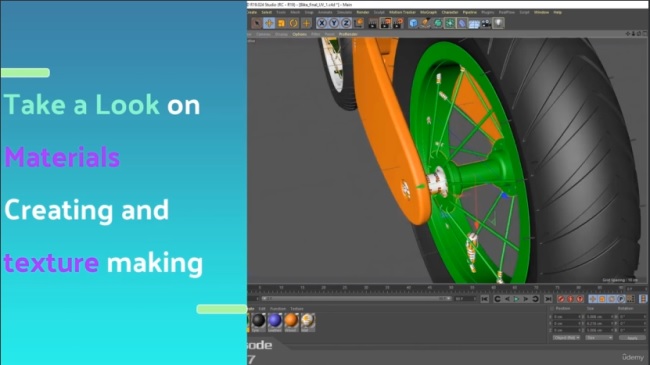Add a Cube primitive object
Screen dimensions: 650x365
(413, 23)
